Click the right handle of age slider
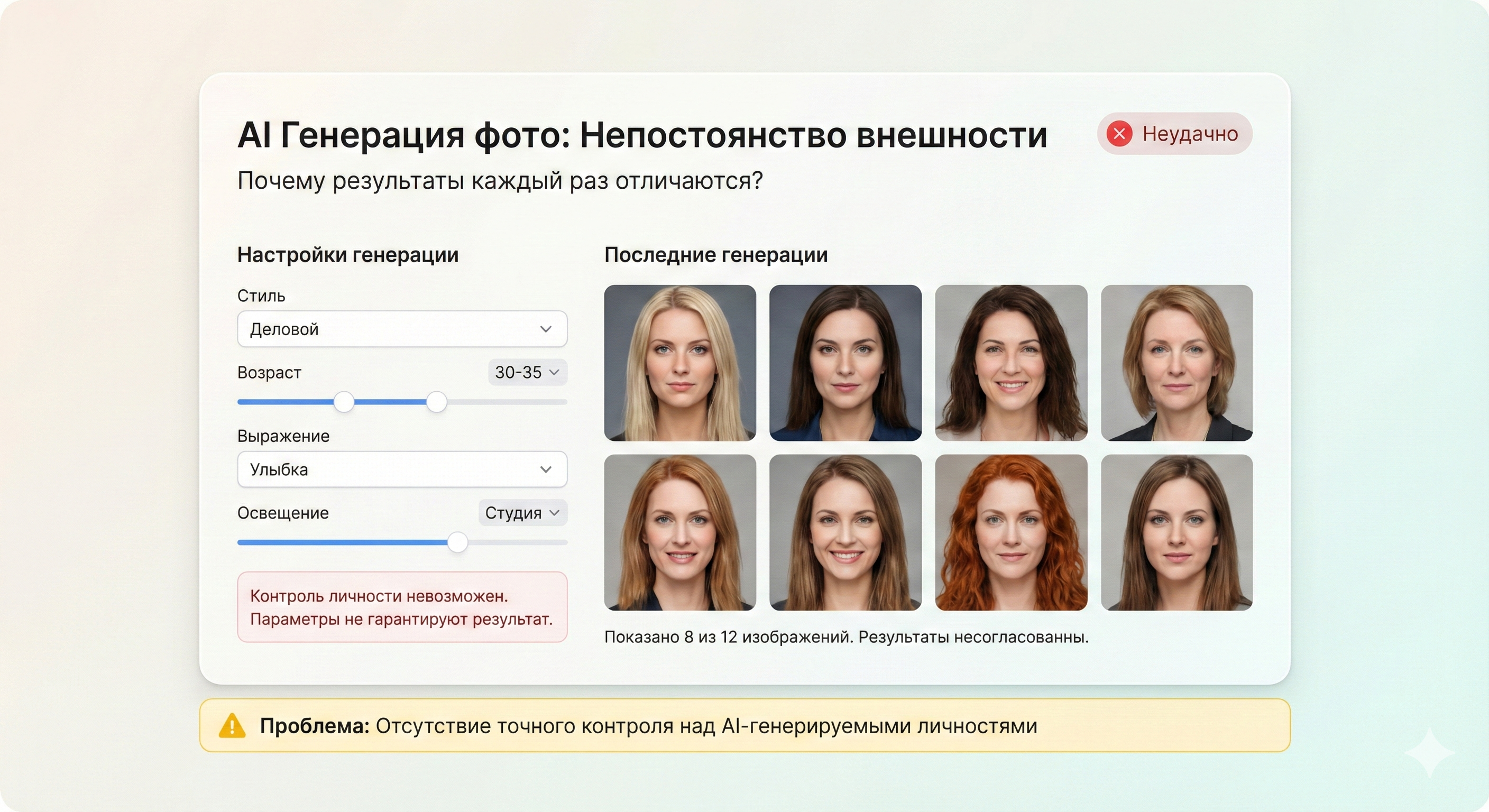 436,402
